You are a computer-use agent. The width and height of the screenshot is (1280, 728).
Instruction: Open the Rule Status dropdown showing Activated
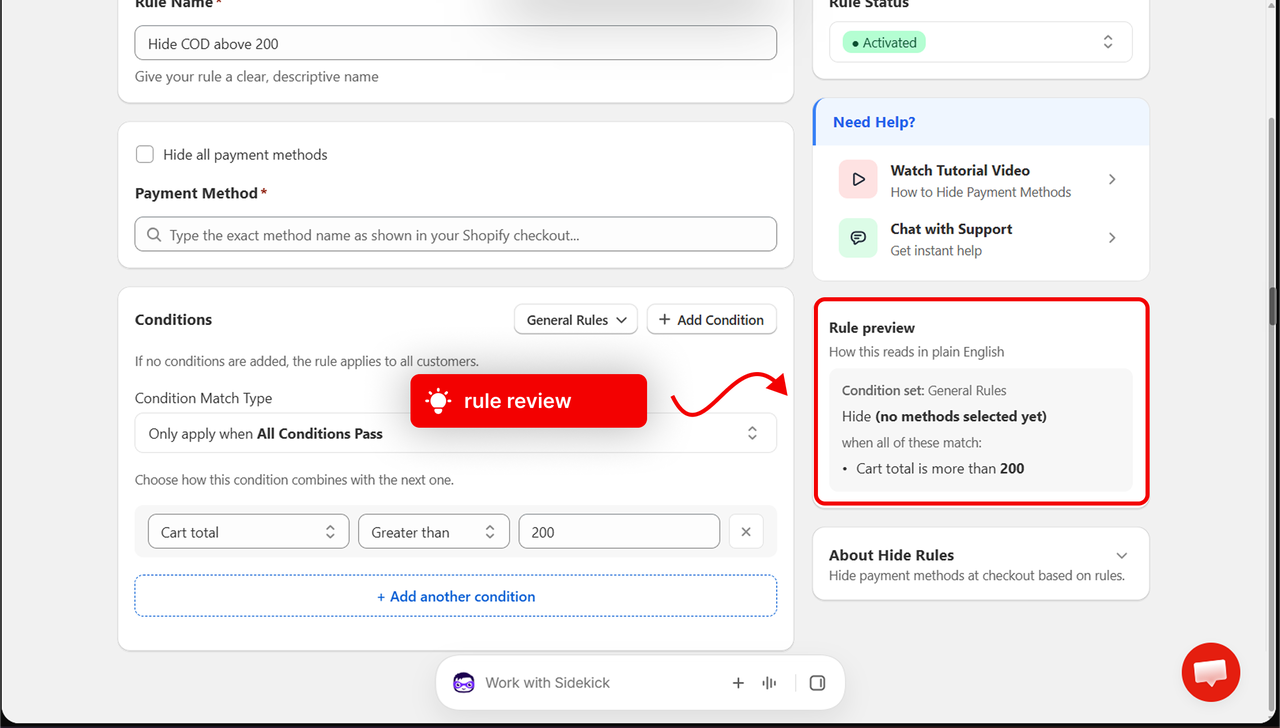click(981, 43)
